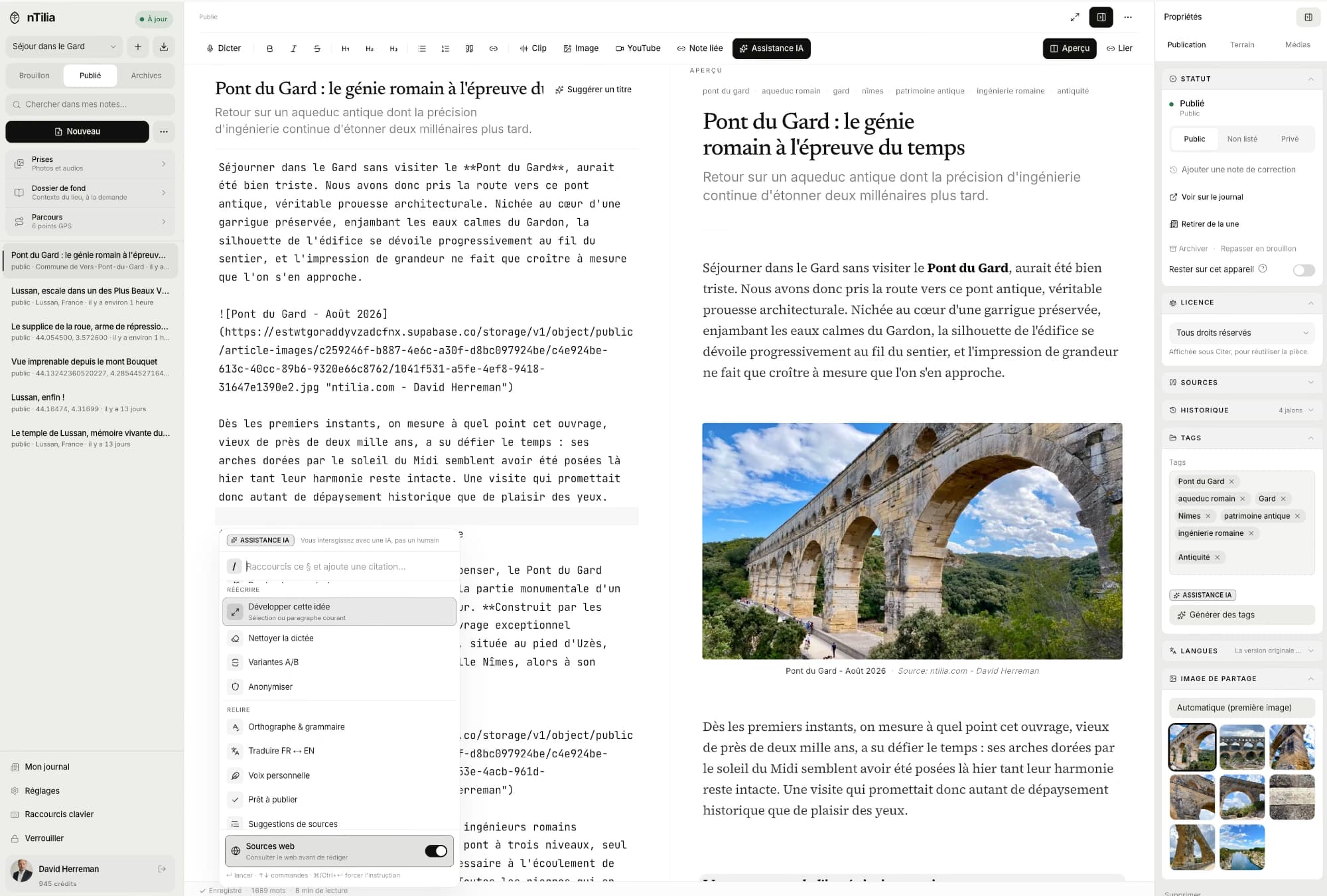Toggle the Aperçu preview button
1327x896 pixels.
(1070, 48)
